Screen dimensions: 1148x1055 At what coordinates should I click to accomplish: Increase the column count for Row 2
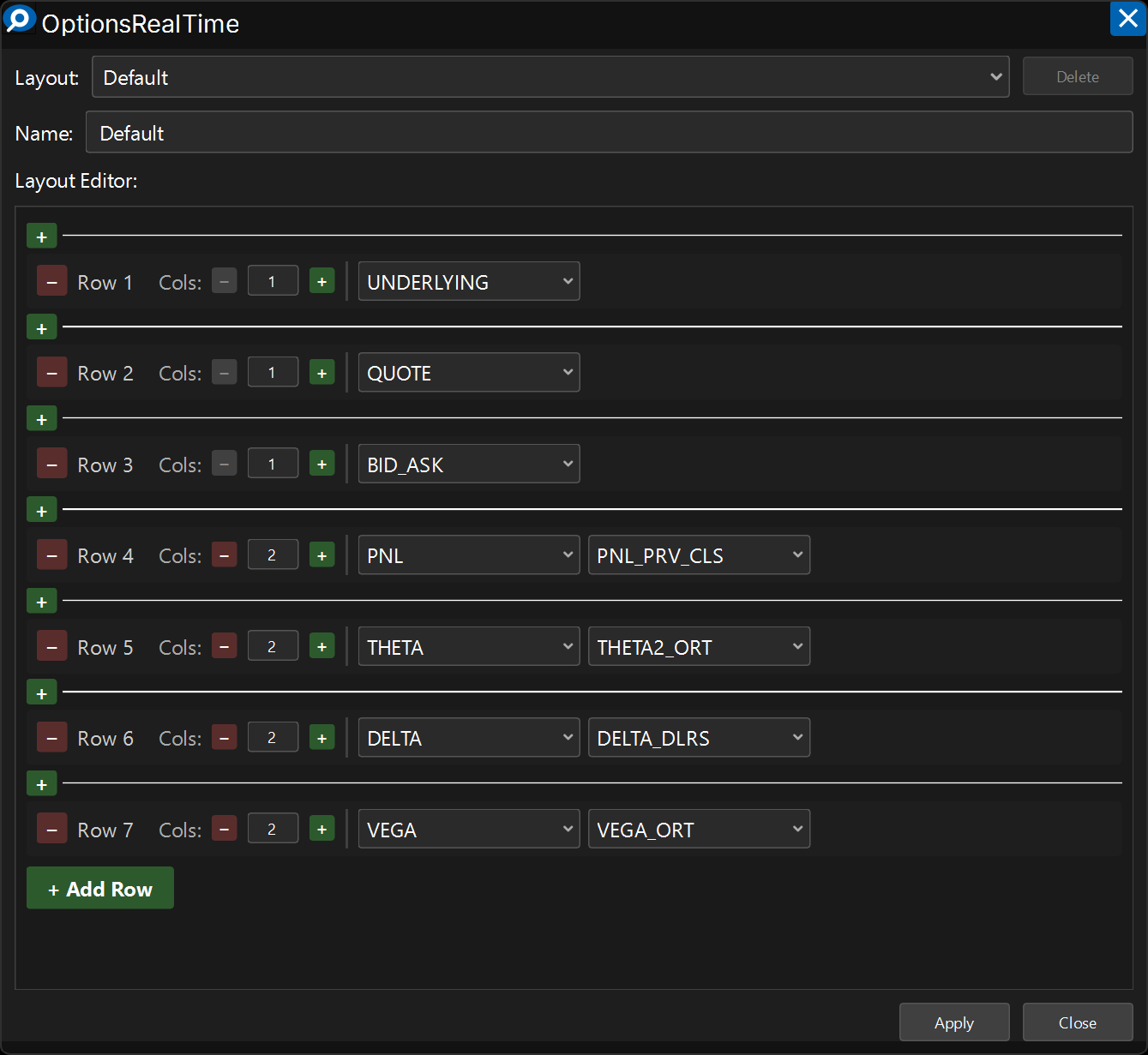[322, 373]
